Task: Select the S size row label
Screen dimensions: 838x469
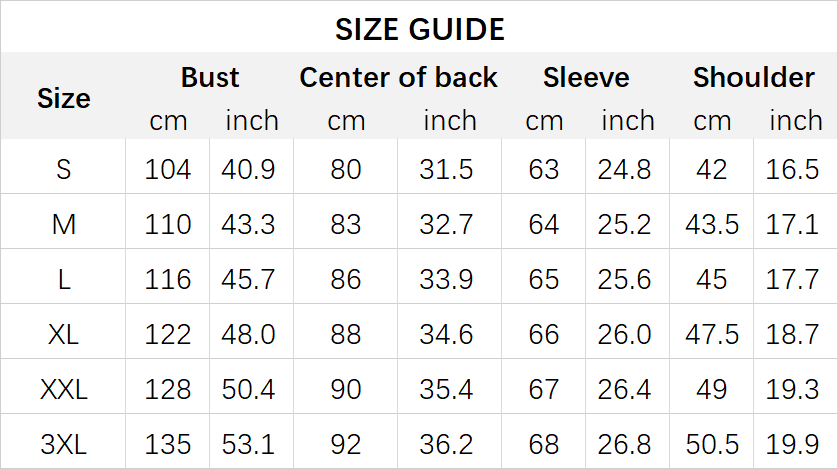Action: 64,169
